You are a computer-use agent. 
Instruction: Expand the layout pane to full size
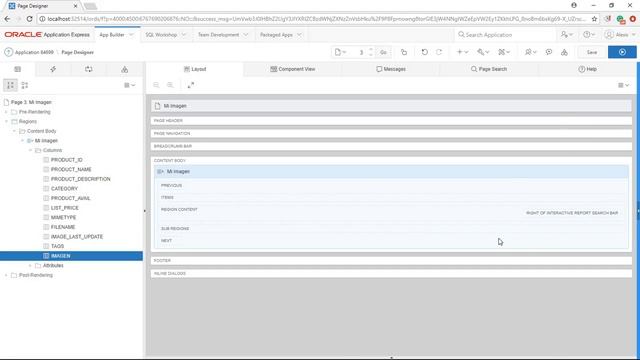click(191, 85)
